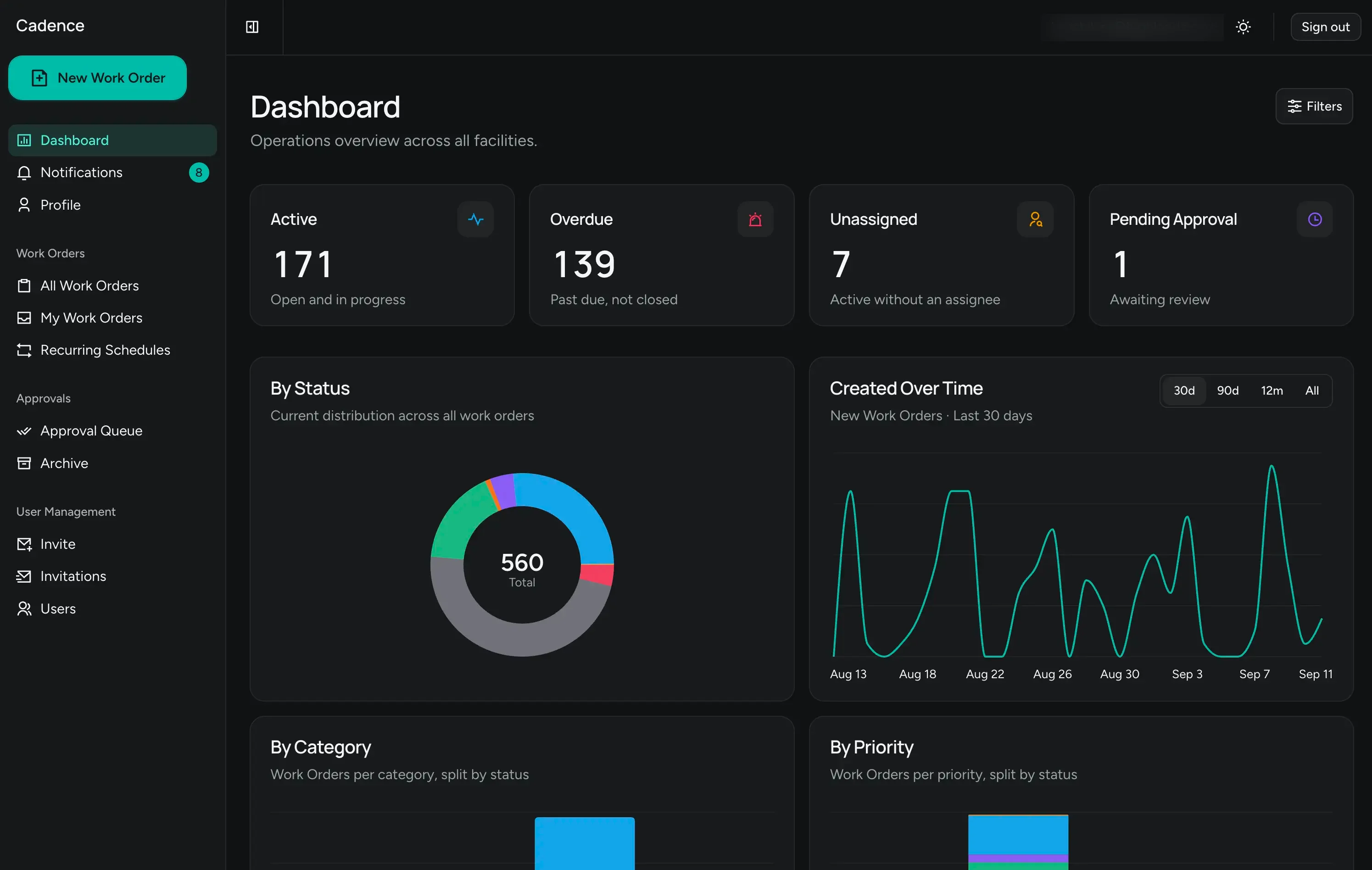1372x870 pixels.
Task: Click the inbox icon beside My Work Orders
Action: [x=24, y=318]
